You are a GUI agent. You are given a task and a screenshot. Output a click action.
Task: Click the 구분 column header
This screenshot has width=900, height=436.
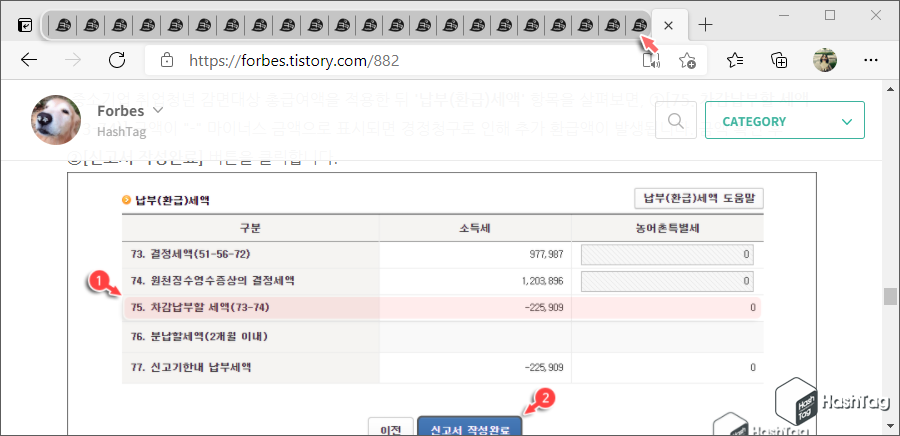(251, 228)
